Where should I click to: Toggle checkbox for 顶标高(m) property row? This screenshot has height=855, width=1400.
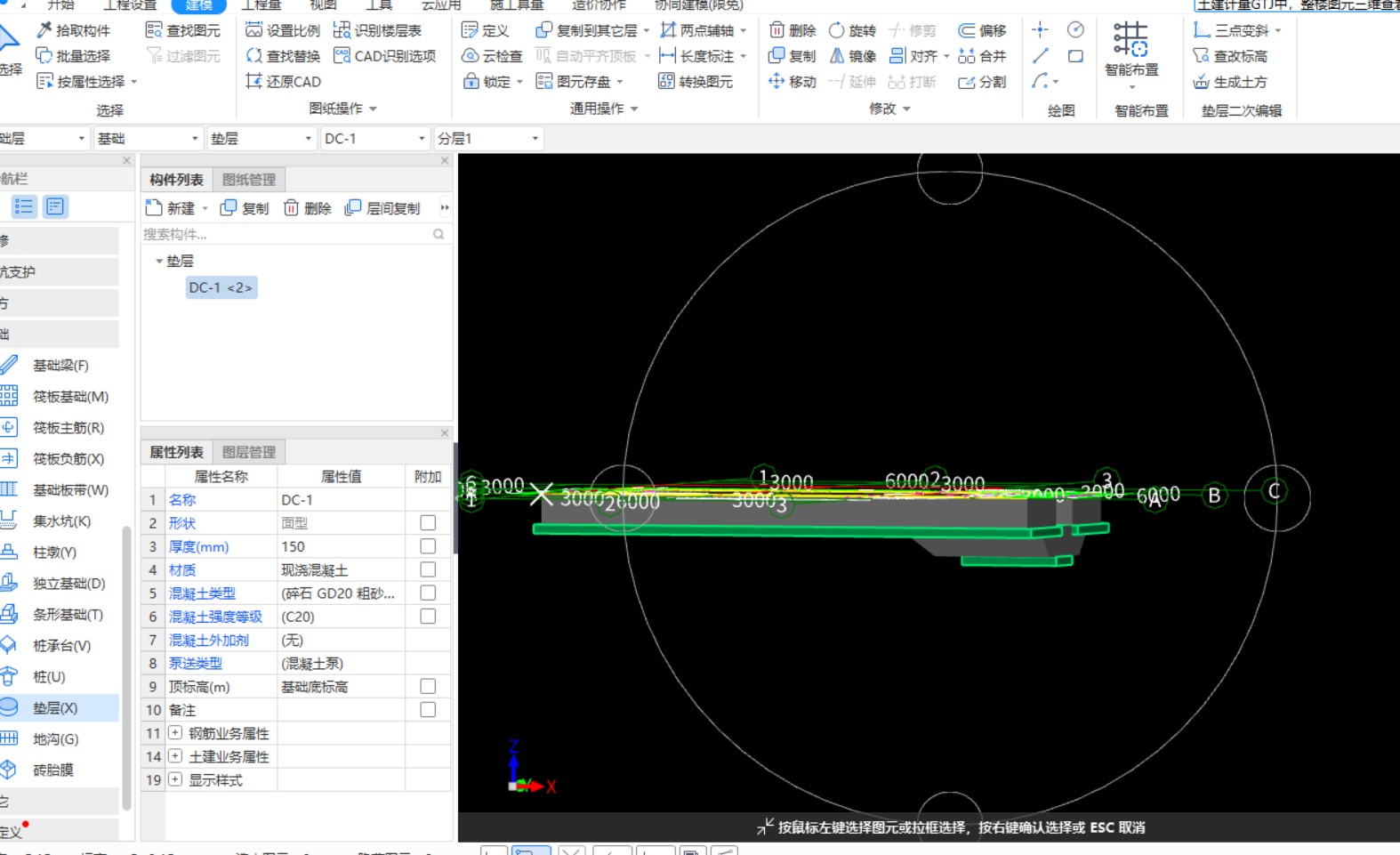428,686
